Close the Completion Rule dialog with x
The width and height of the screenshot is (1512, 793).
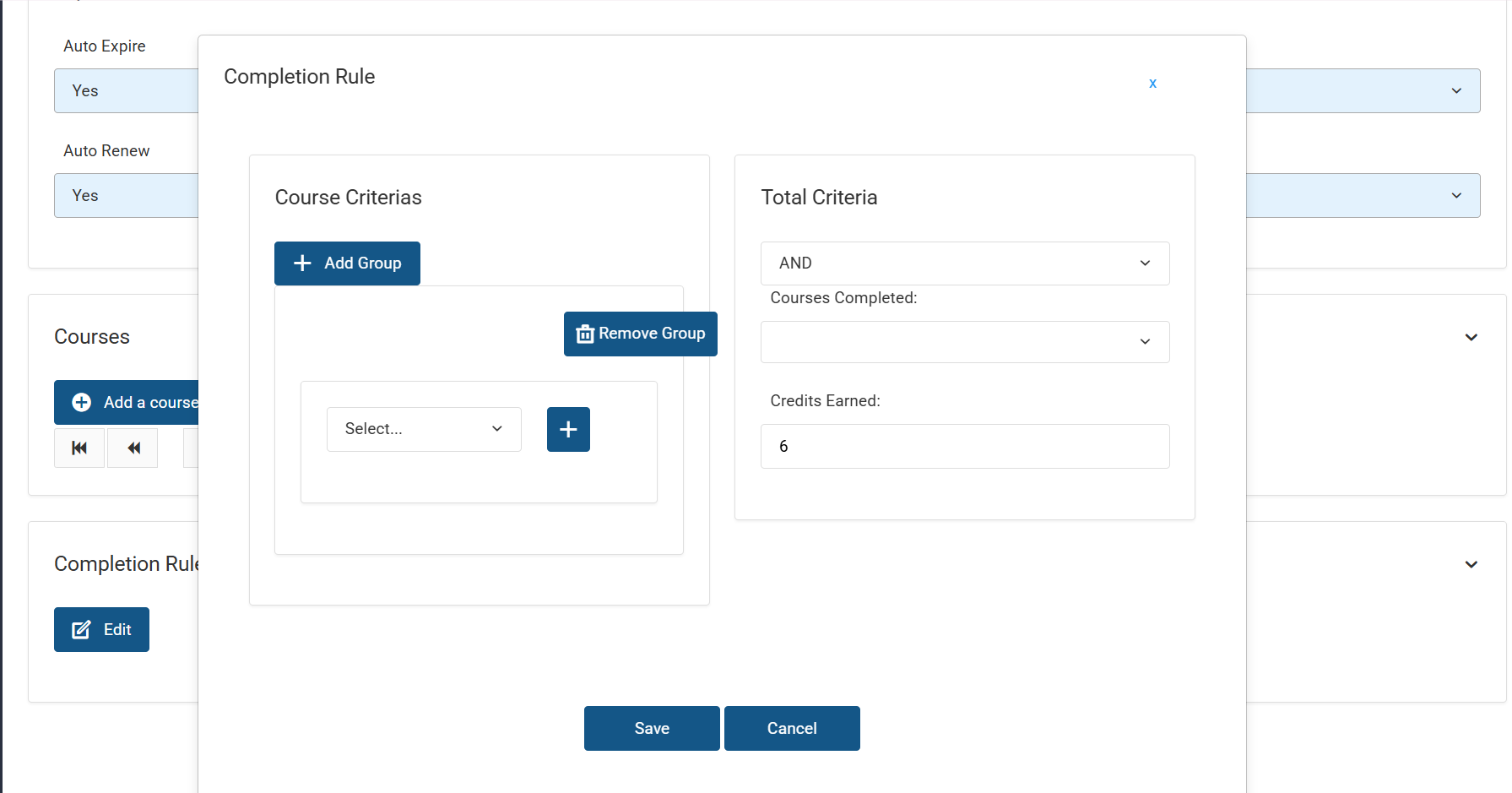click(1152, 83)
